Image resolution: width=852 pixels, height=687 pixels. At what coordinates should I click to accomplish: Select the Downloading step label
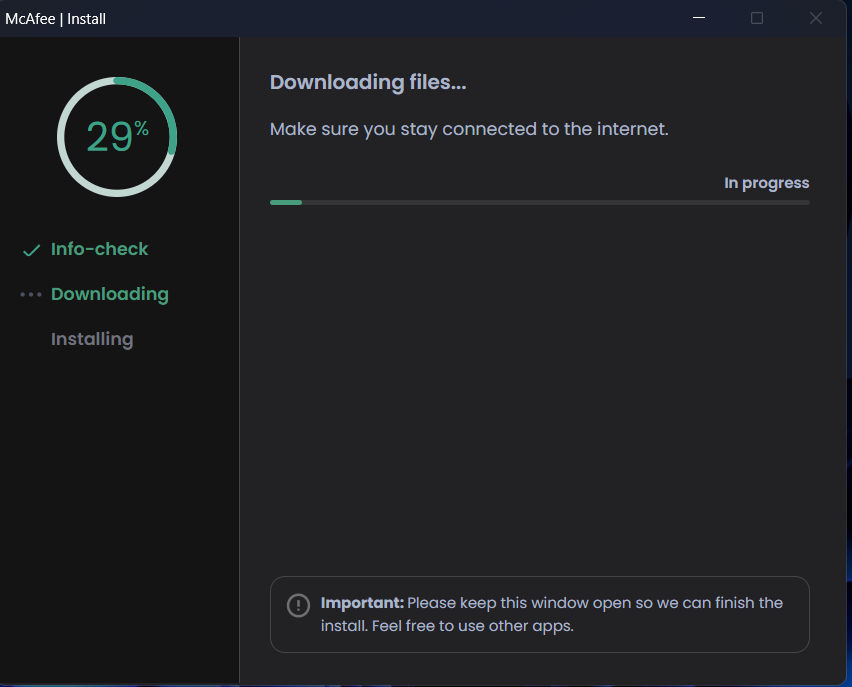(x=109, y=294)
